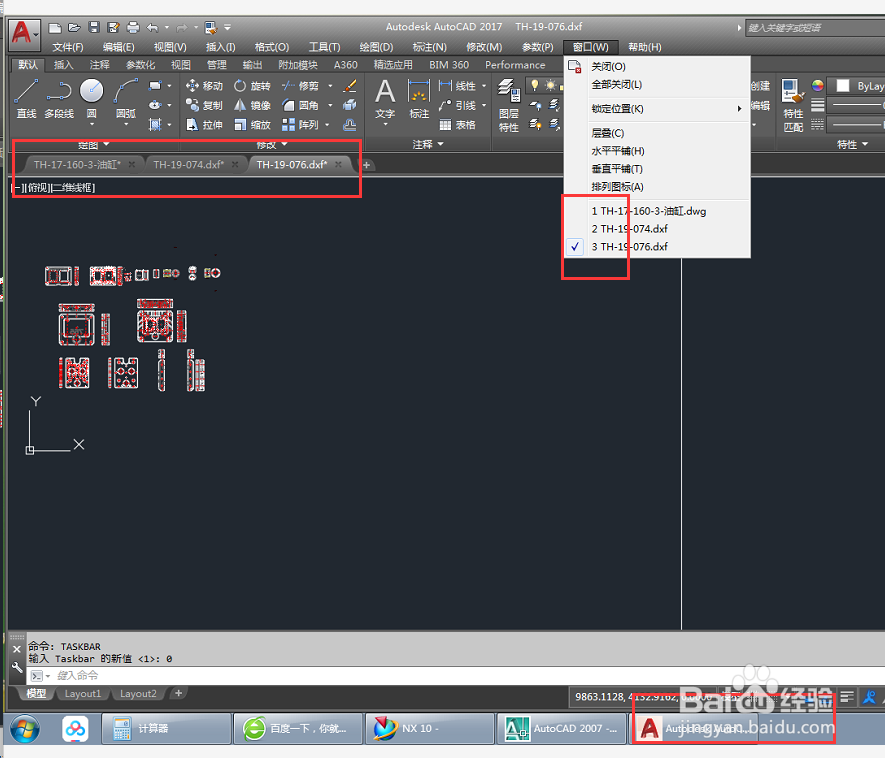Click the color wheel icon in Properties panel
885x758 pixels.
click(817, 86)
